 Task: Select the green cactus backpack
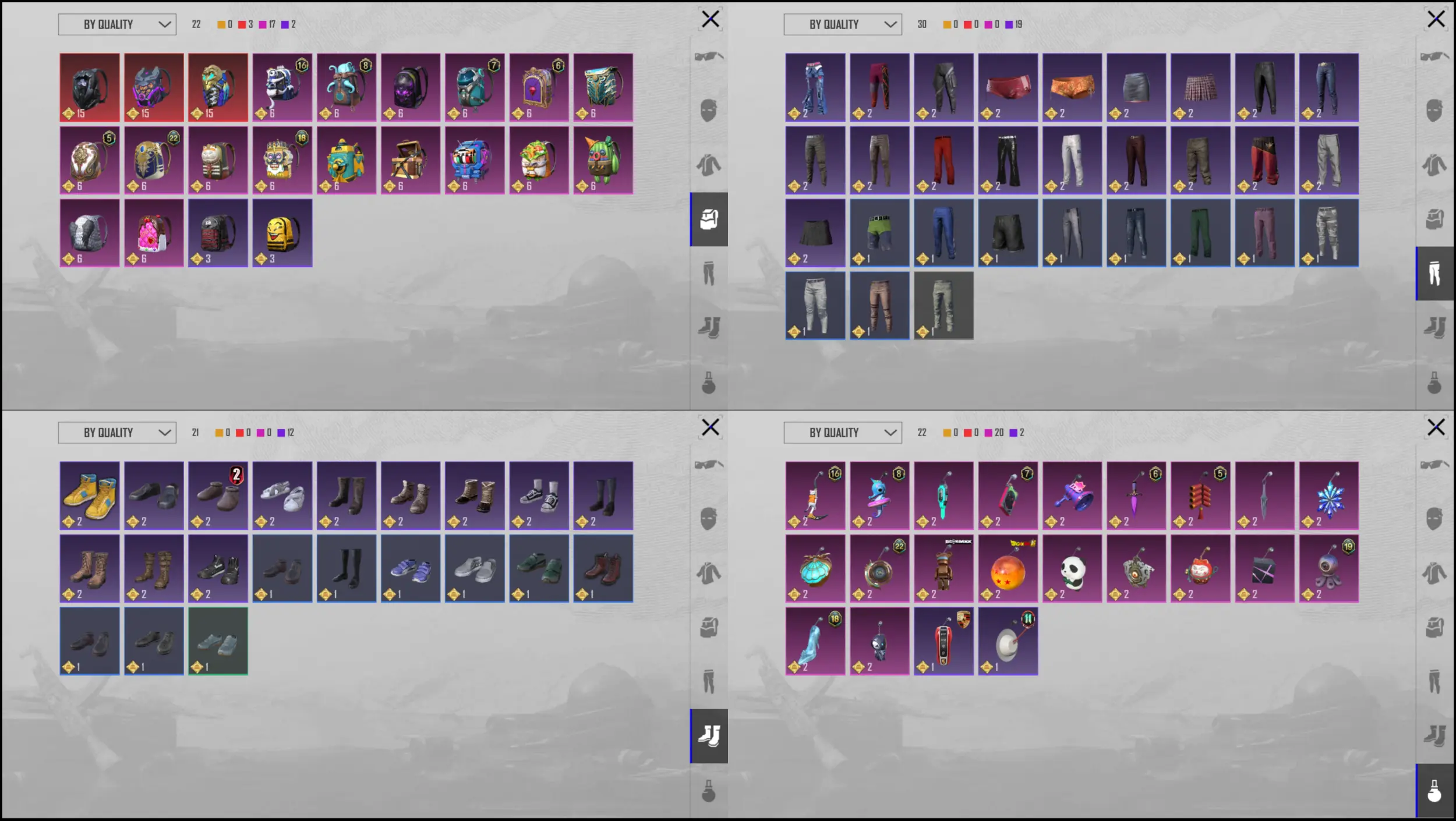tap(603, 161)
